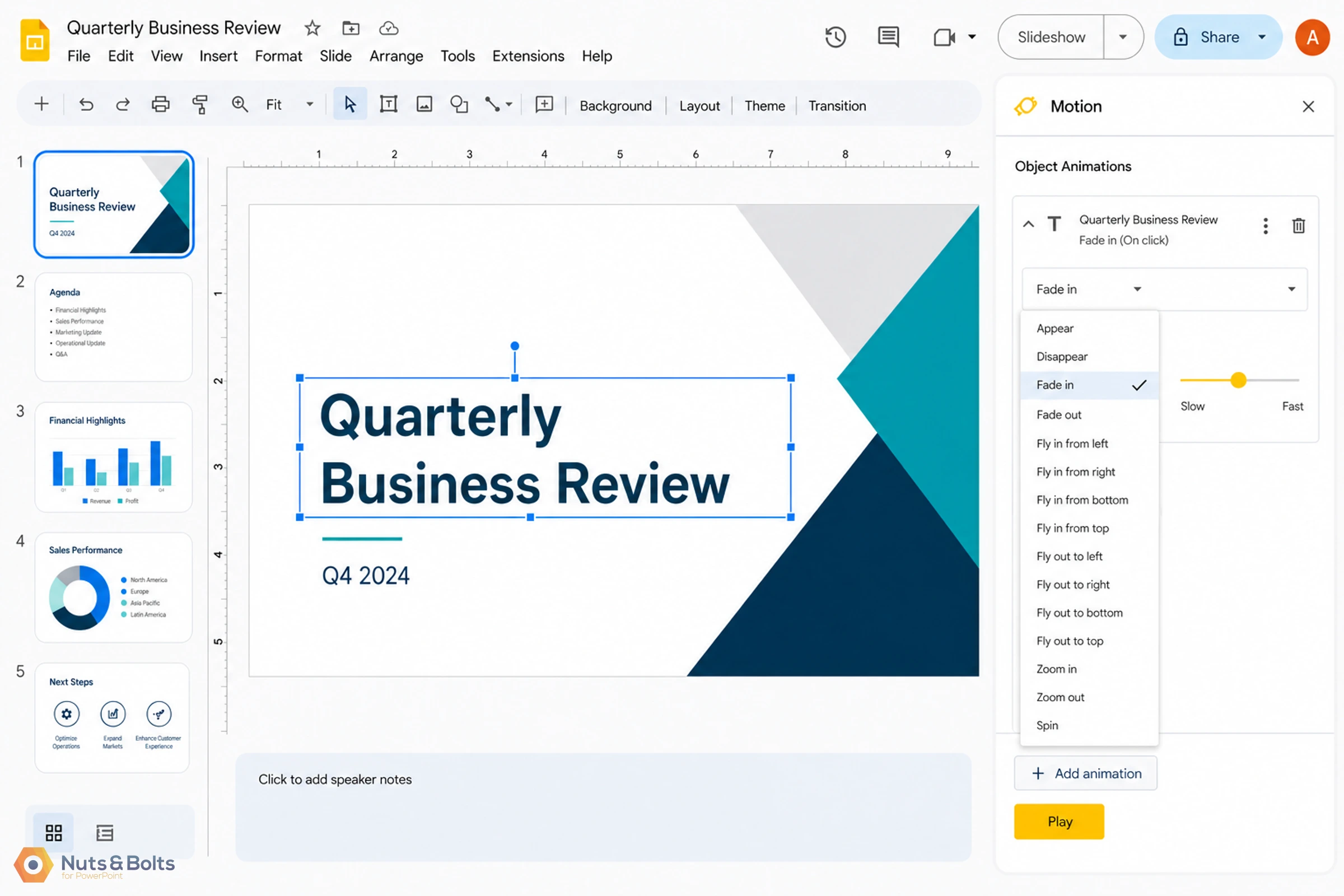Open the animation three-dot more options
The width and height of the screenshot is (1344, 896).
1266,226
